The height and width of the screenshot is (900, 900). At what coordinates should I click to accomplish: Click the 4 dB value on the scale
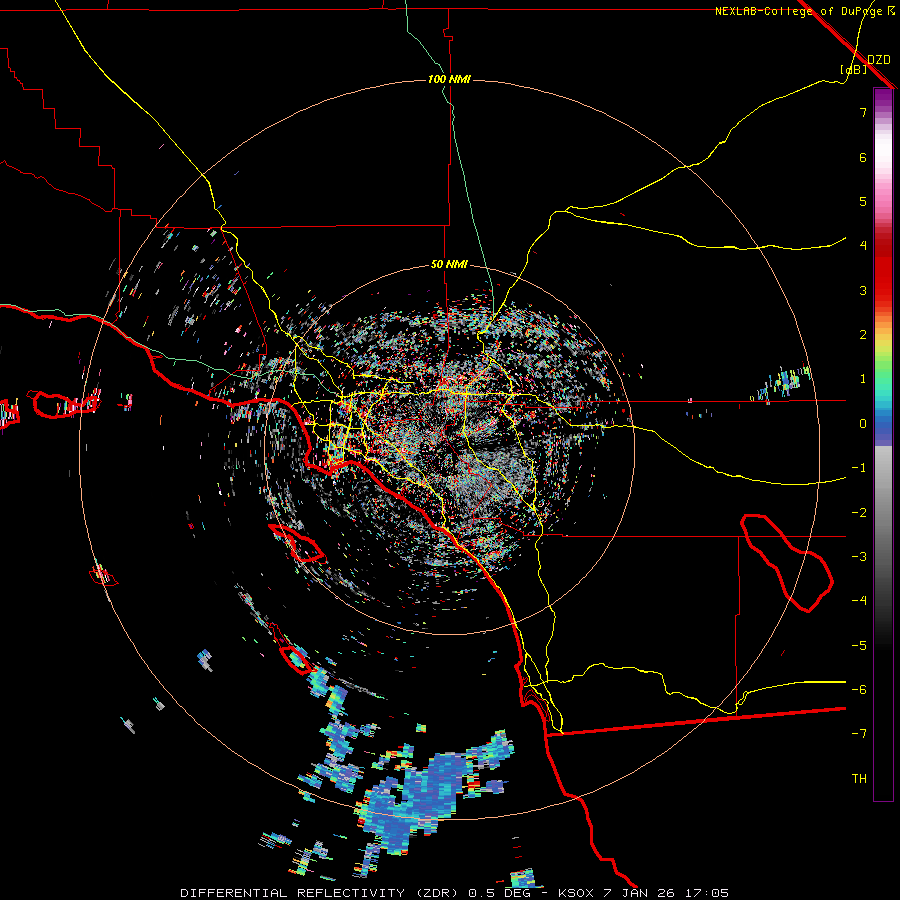[863, 246]
